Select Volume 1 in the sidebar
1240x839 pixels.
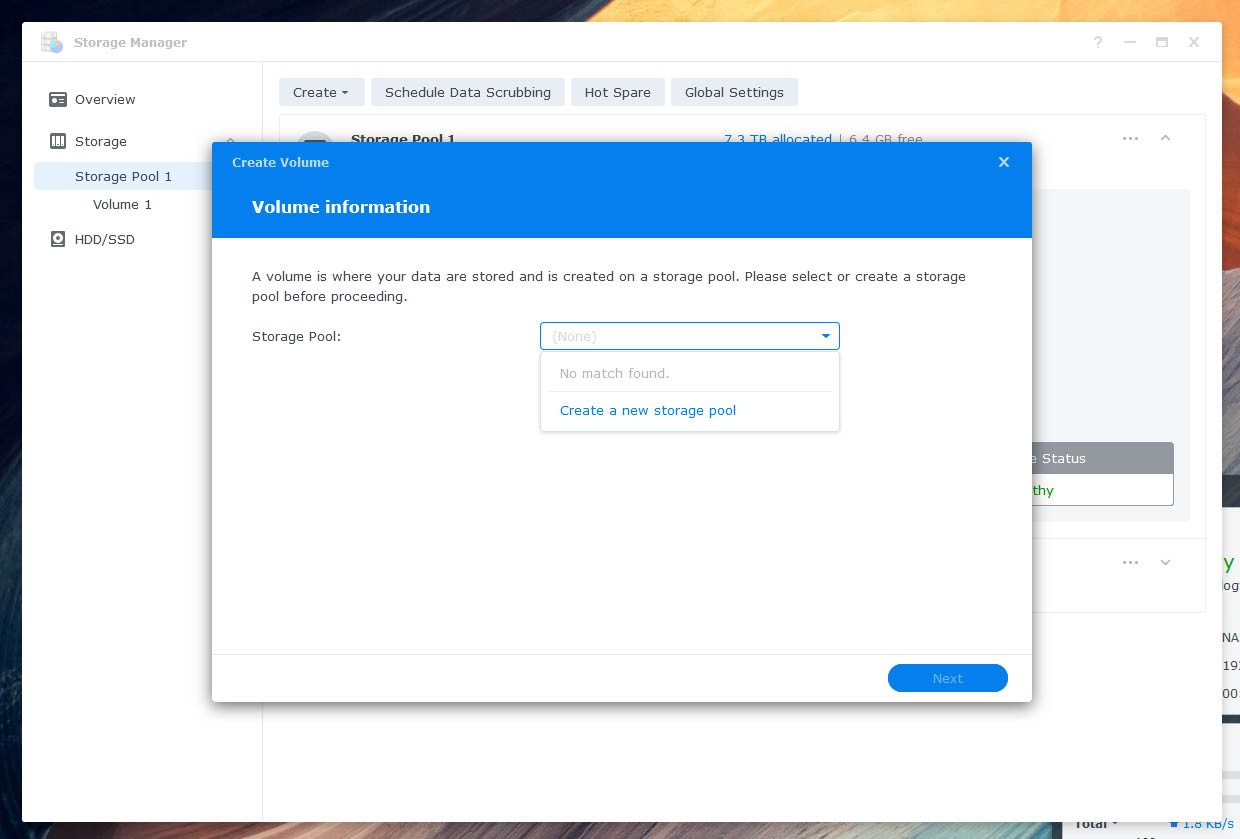coord(122,204)
